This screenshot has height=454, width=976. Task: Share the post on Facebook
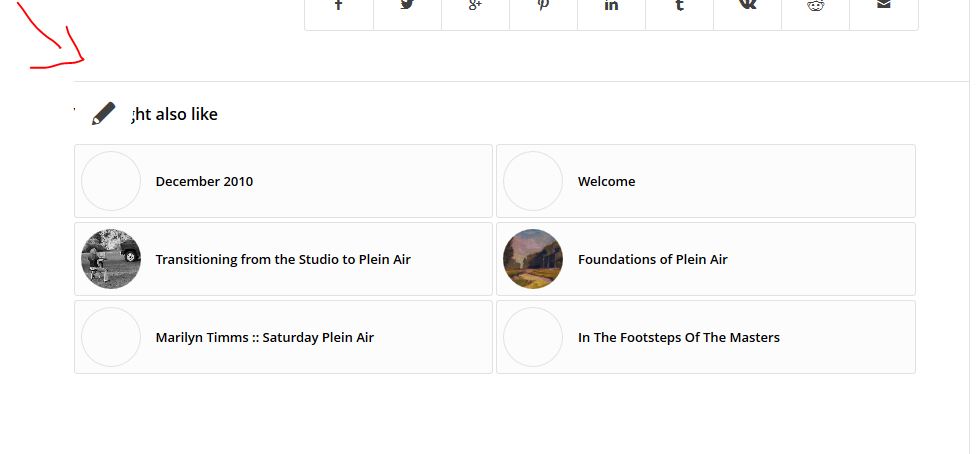(x=339, y=6)
